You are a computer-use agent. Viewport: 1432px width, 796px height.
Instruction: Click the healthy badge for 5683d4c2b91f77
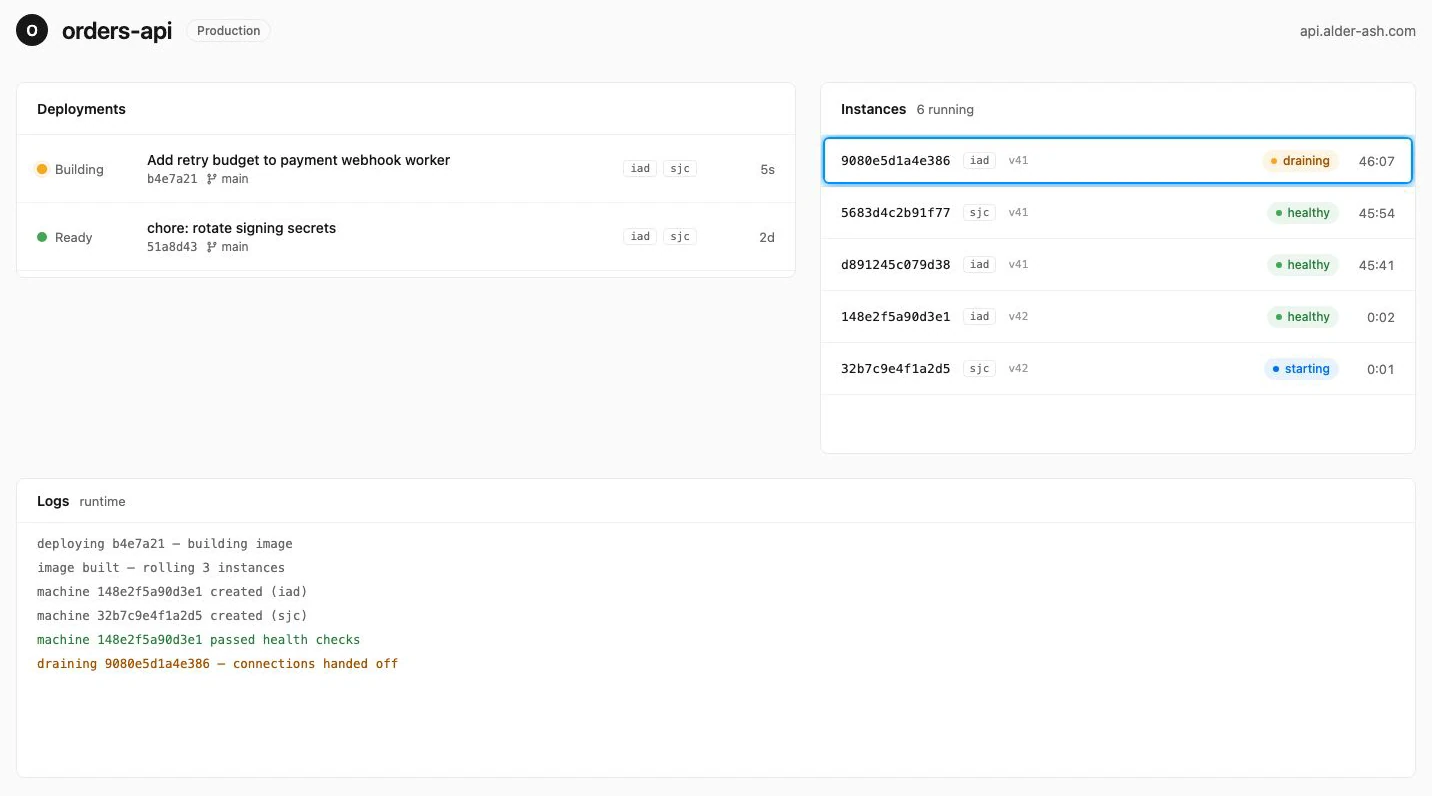pyautogui.click(x=1302, y=213)
